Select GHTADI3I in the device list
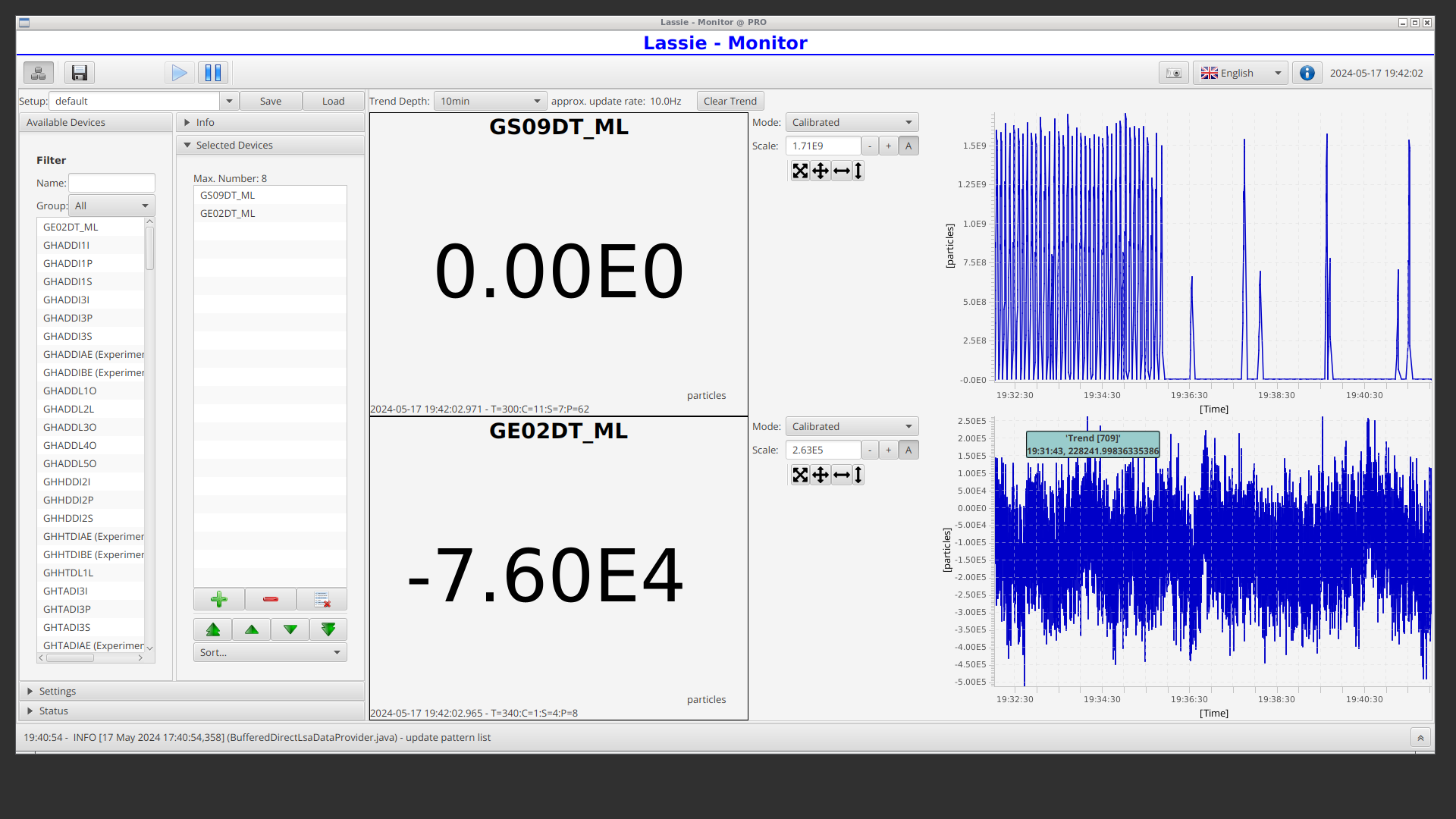This screenshot has height=819, width=1456. click(x=90, y=591)
